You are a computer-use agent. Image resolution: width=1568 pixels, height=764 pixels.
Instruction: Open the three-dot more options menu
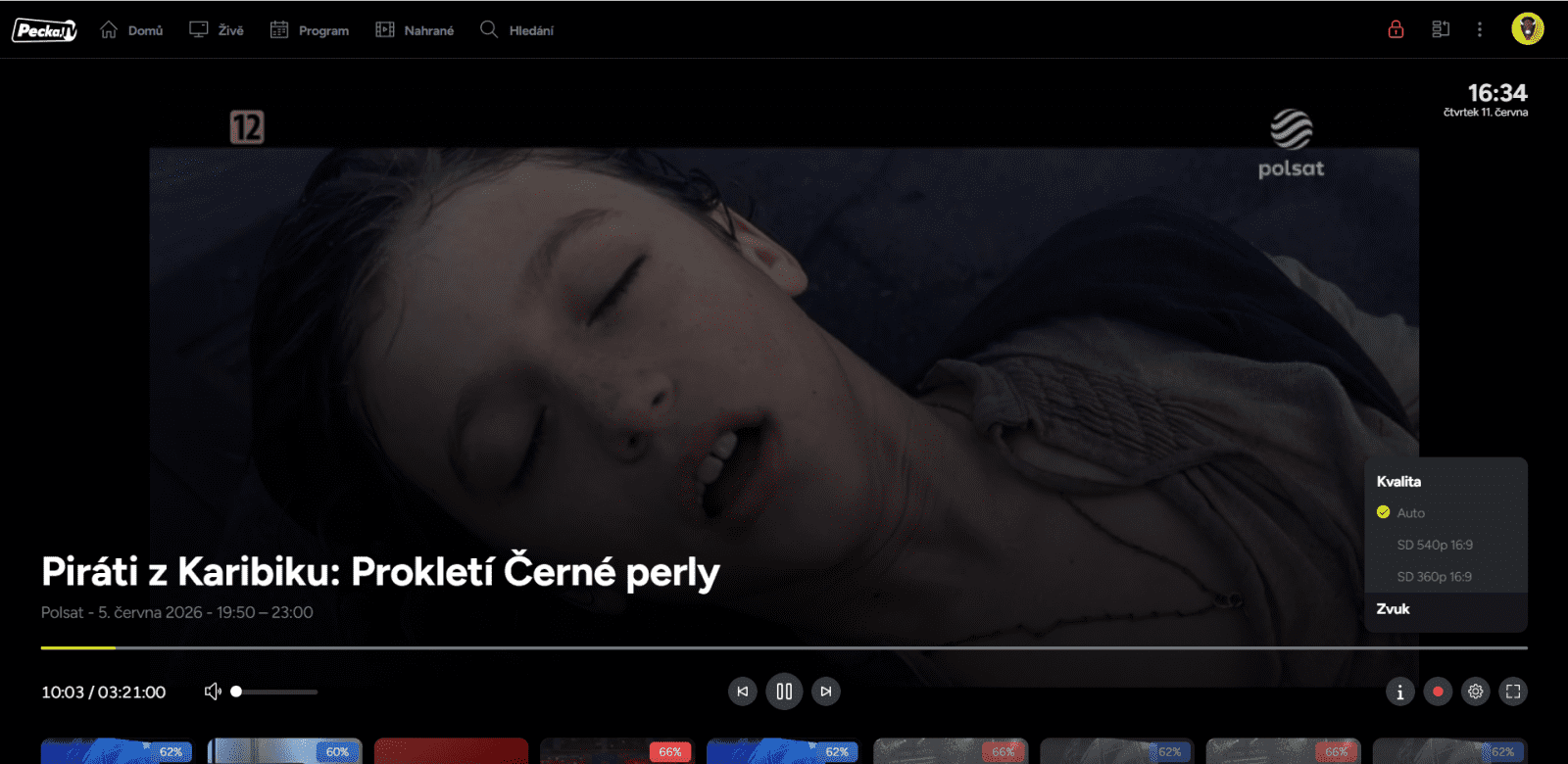click(1480, 29)
